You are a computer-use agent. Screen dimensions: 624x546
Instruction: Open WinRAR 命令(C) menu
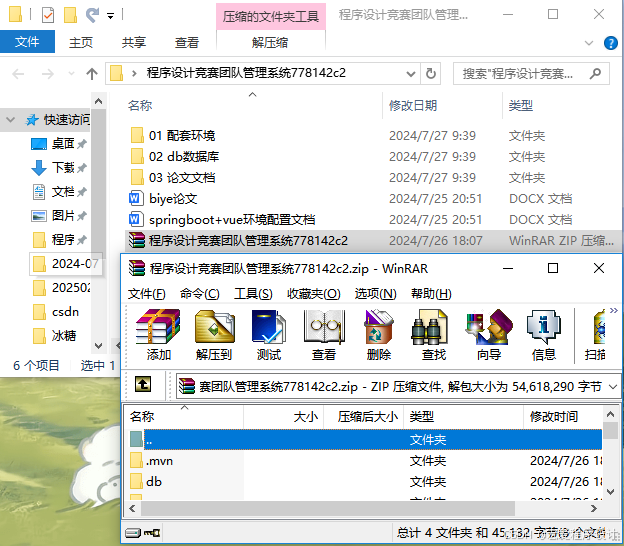(x=199, y=294)
